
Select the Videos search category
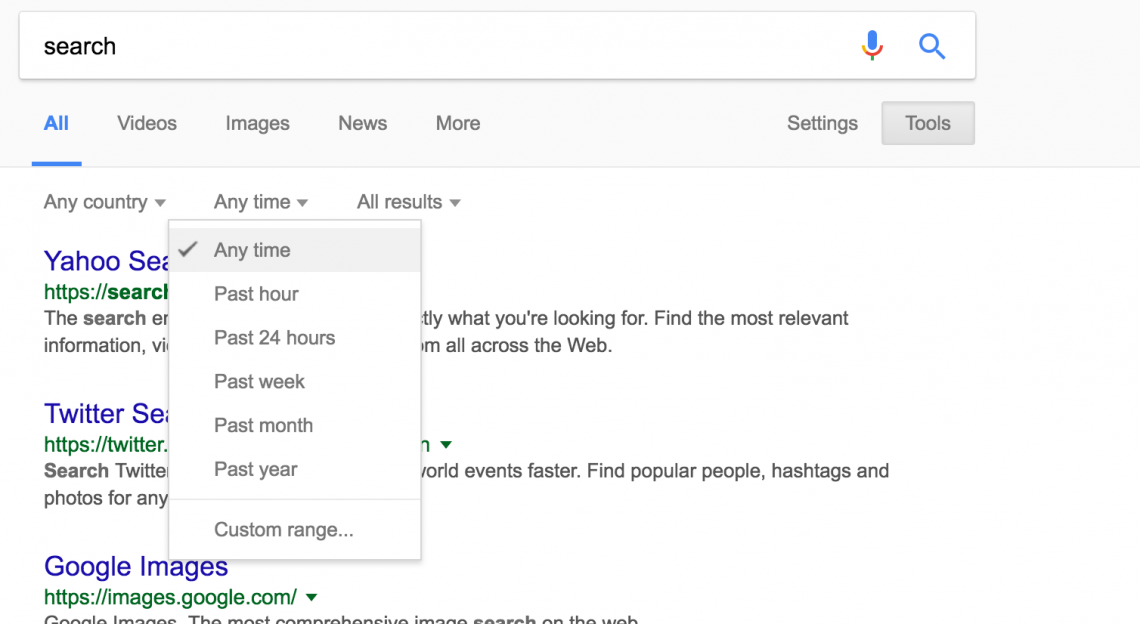146,123
